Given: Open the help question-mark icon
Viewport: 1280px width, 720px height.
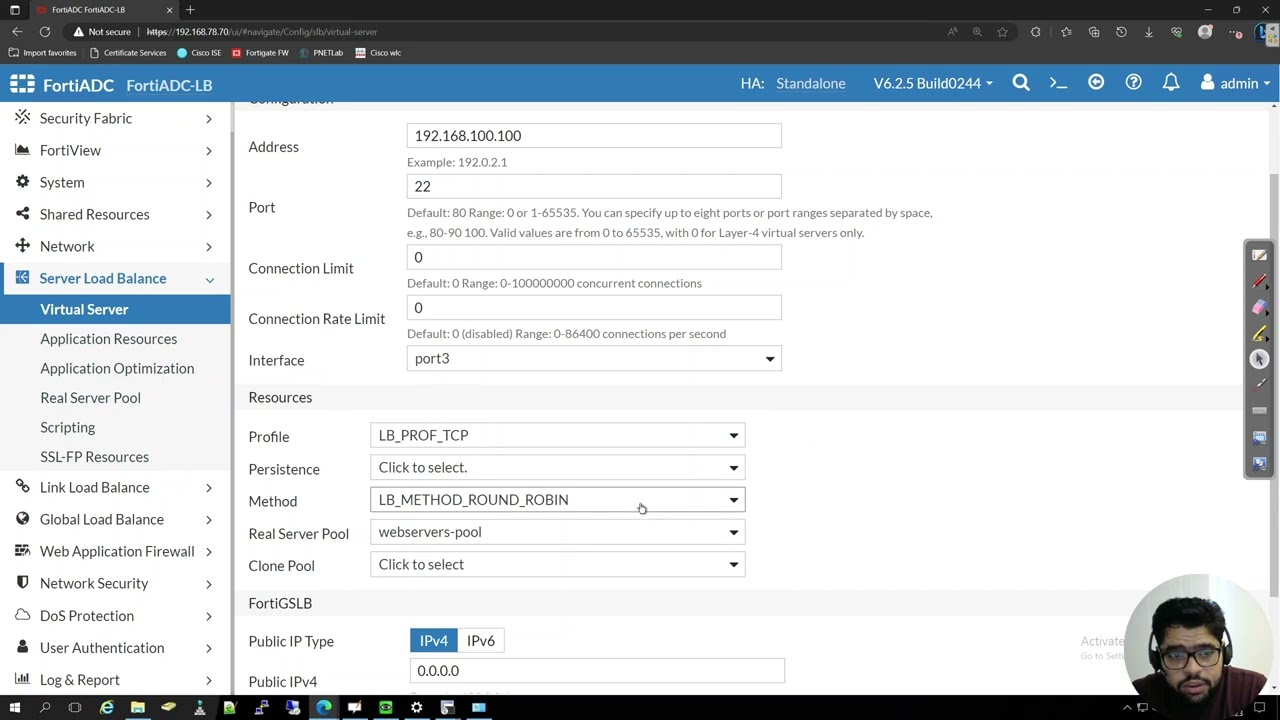Looking at the screenshot, I should pos(1133,83).
